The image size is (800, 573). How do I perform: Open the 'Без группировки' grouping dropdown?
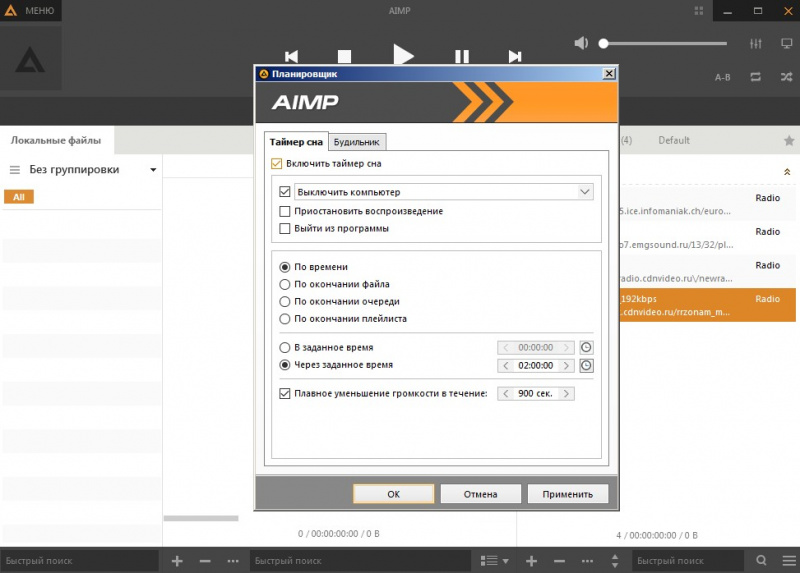[153, 170]
